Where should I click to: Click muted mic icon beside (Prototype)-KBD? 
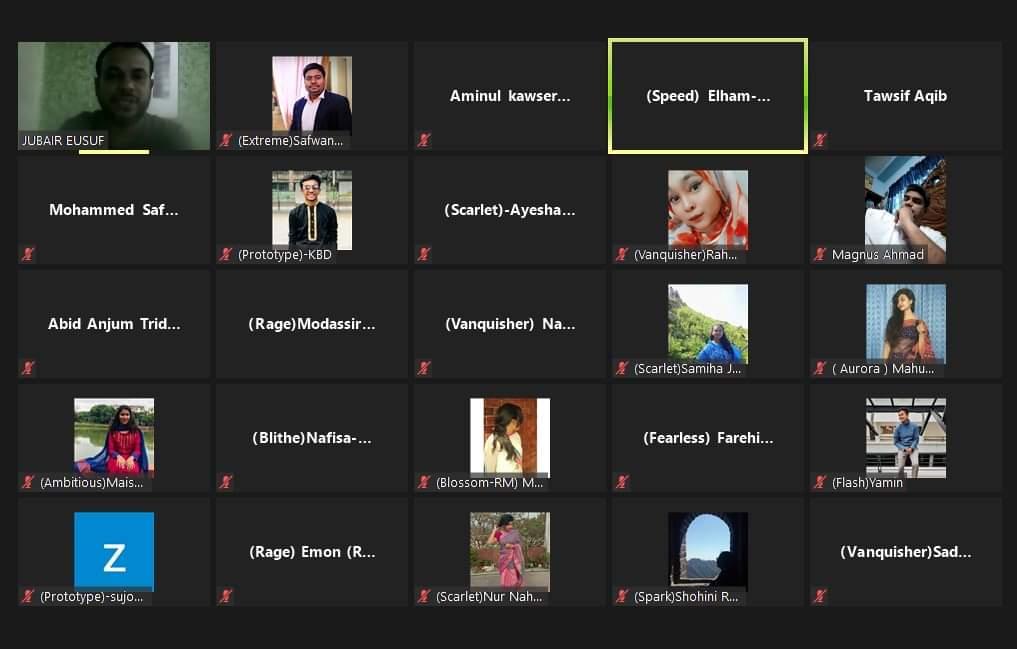click(226, 254)
